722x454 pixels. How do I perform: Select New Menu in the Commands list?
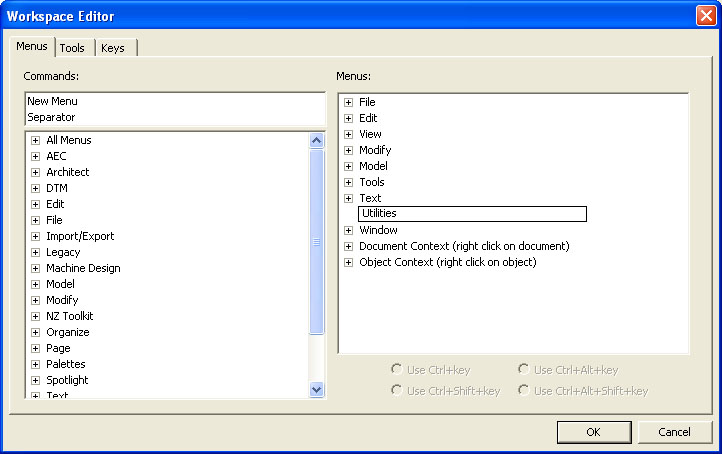tap(52, 101)
